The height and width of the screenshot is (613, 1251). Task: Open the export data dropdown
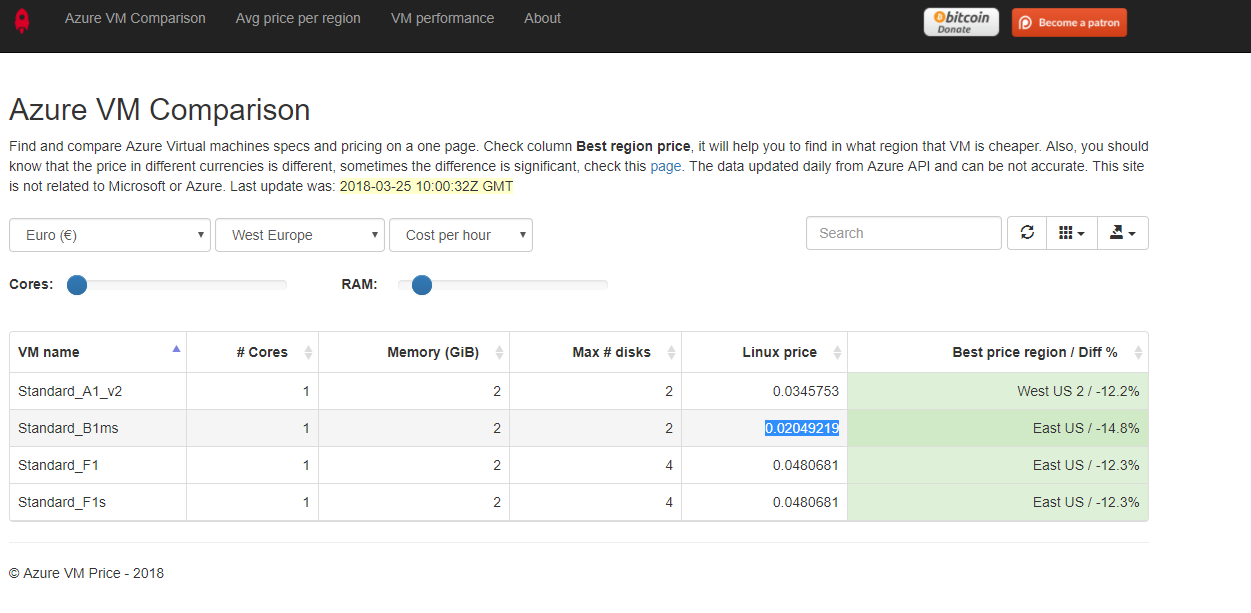[1123, 233]
